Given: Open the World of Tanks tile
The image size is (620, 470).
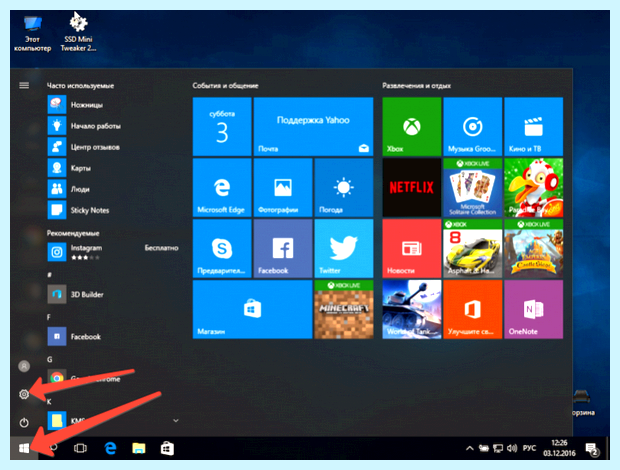Looking at the screenshot, I should 412,309.
